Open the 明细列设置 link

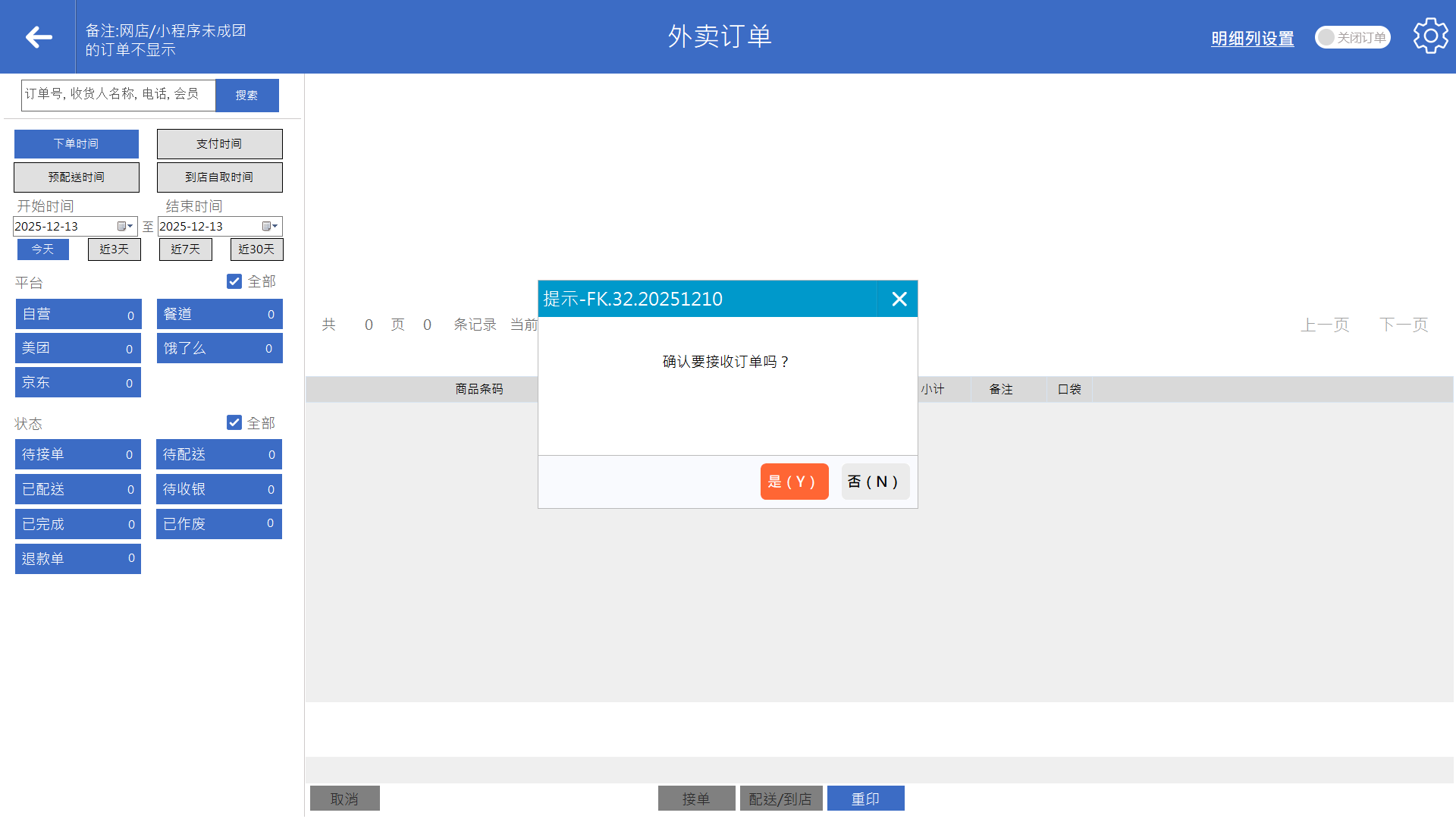click(x=1252, y=38)
